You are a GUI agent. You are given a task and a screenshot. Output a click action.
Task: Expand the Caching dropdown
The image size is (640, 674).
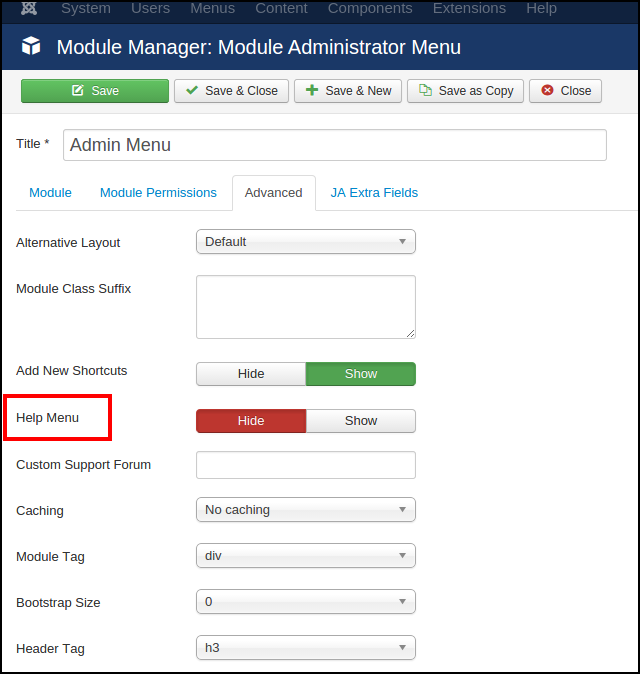[x=305, y=510]
